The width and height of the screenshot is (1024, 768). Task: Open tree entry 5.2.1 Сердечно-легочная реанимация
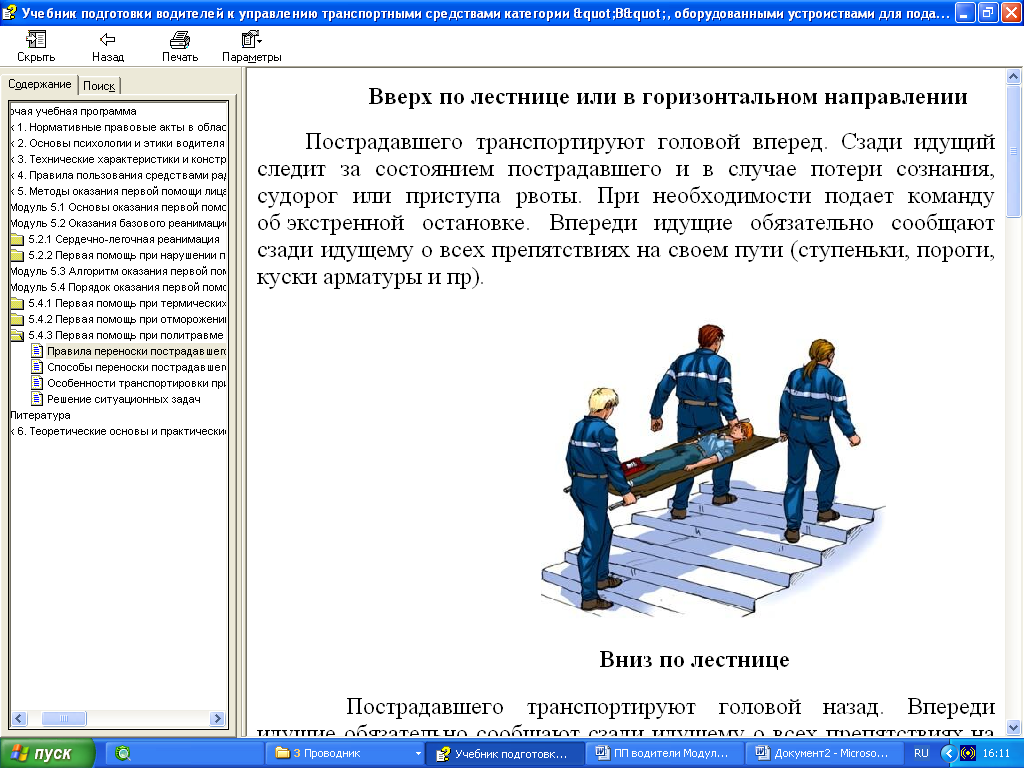[124, 240]
